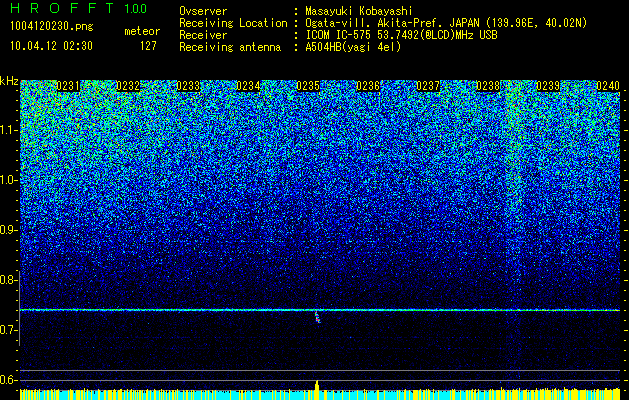Viewport: 629px width, 400px height.
Task: Click the 0.9 kHz axis tick label
Action: pyautogui.click(x=8, y=230)
